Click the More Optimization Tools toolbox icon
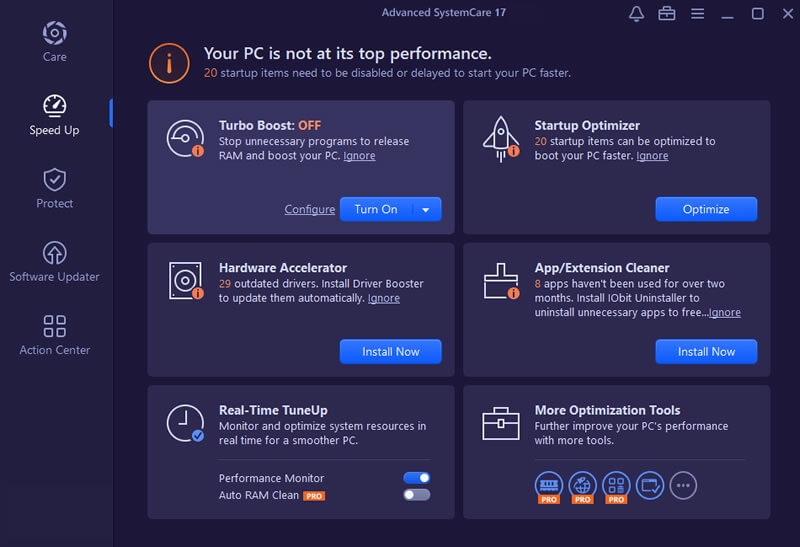800x547 pixels. (501, 424)
